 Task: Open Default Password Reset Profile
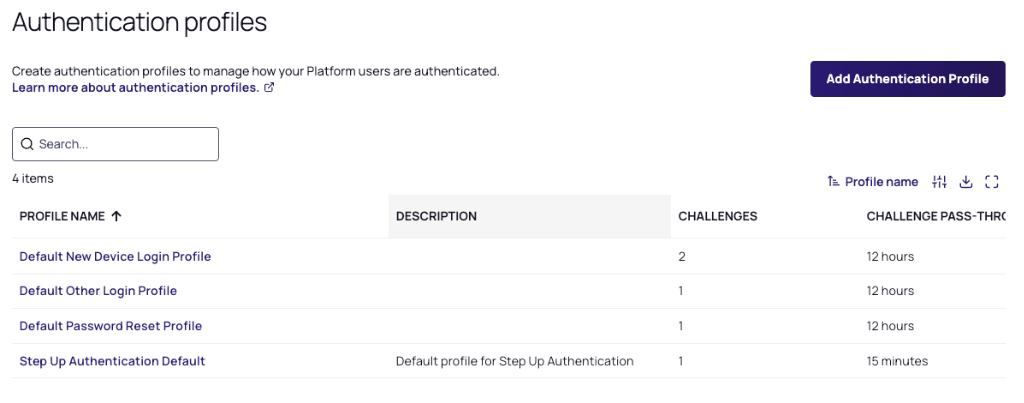point(110,326)
